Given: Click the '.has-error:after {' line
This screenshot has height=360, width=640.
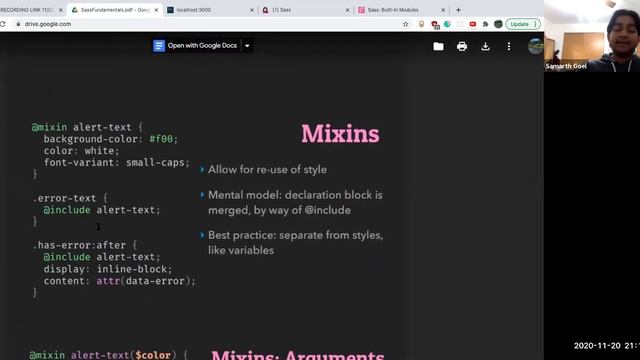Looking at the screenshot, I should coord(84,245).
